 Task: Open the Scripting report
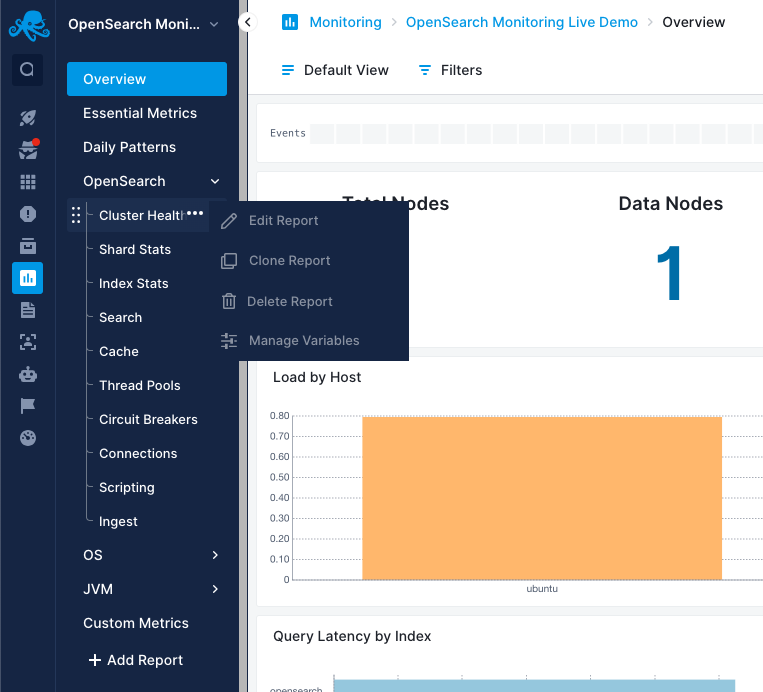(x=127, y=488)
